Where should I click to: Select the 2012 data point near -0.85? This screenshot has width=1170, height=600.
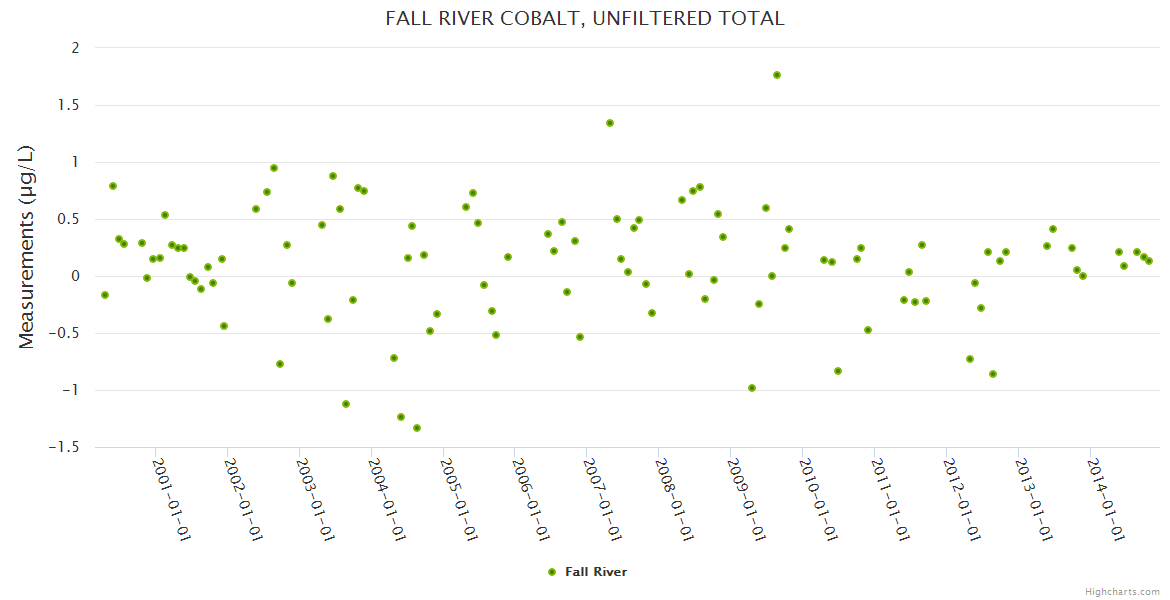tap(993, 374)
